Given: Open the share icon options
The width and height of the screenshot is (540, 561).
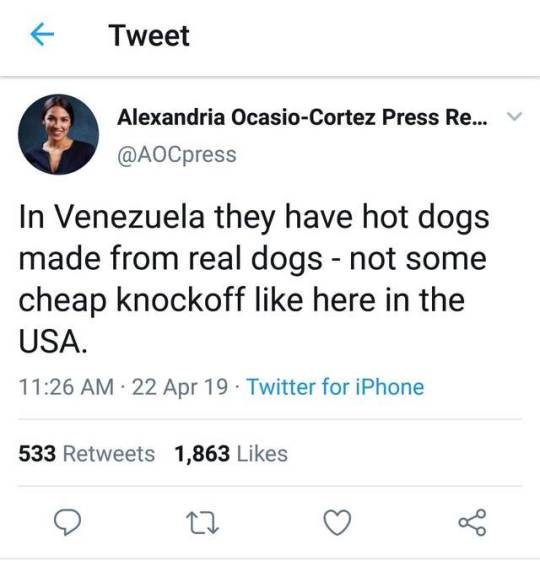Looking at the screenshot, I should [472, 522].
